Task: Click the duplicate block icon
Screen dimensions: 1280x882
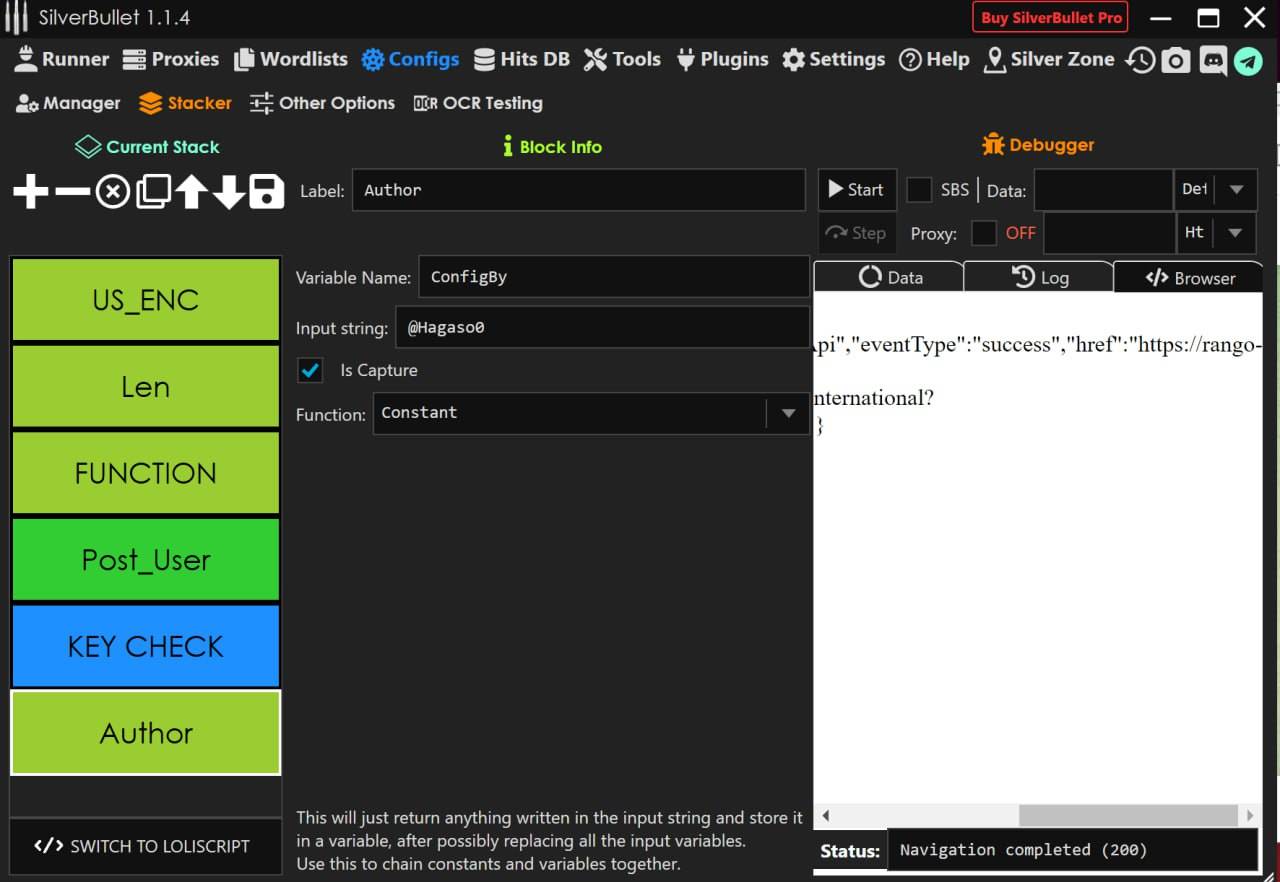Action: pos(152,191)
